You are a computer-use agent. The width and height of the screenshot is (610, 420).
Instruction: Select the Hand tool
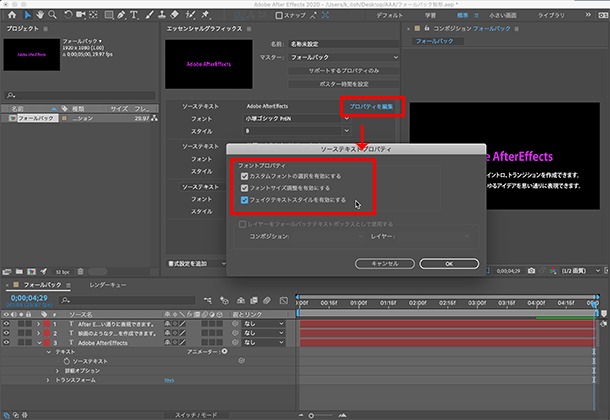click(x=40, y=15)
